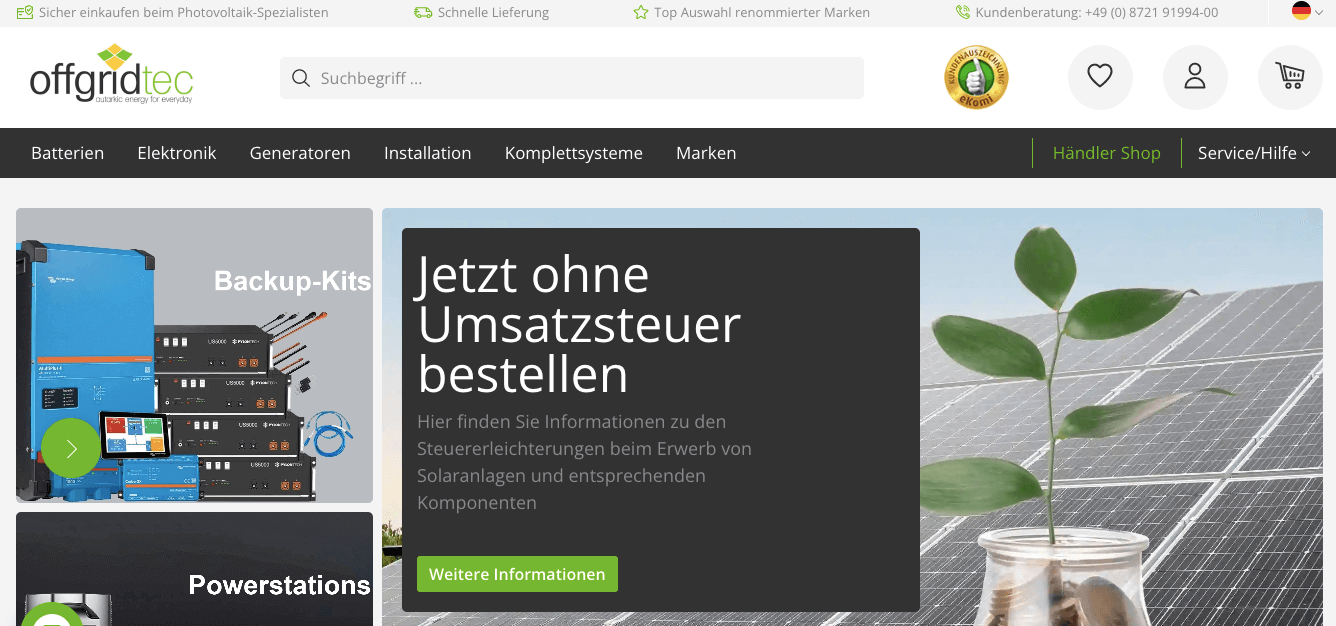Click the 'Jetzt ohne Umsatzsteuer bestellen' headline

579,324
